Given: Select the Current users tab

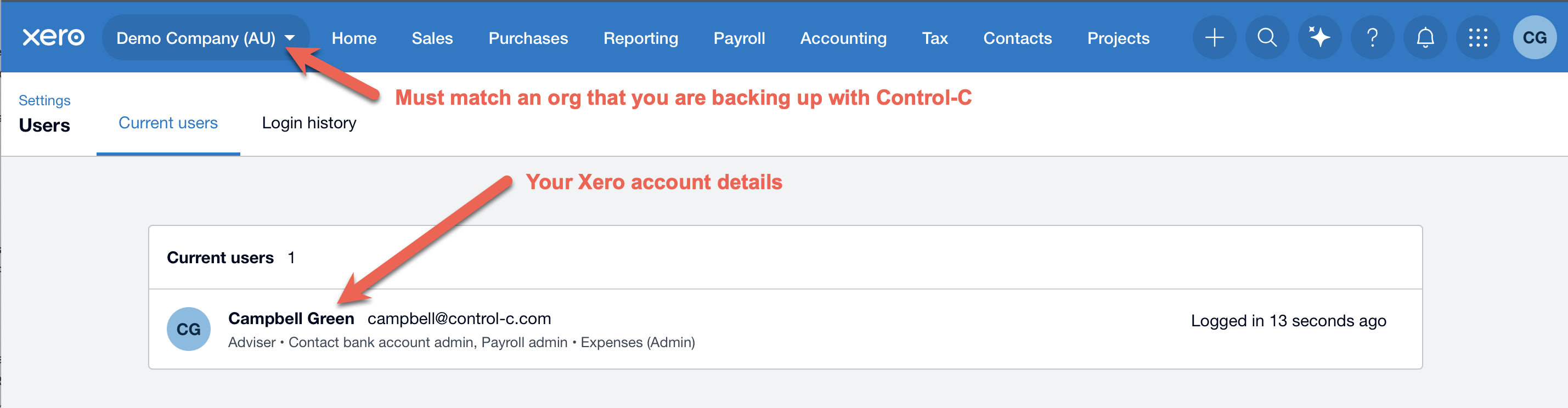Looking at the screenshot, I should pos(168,123).
